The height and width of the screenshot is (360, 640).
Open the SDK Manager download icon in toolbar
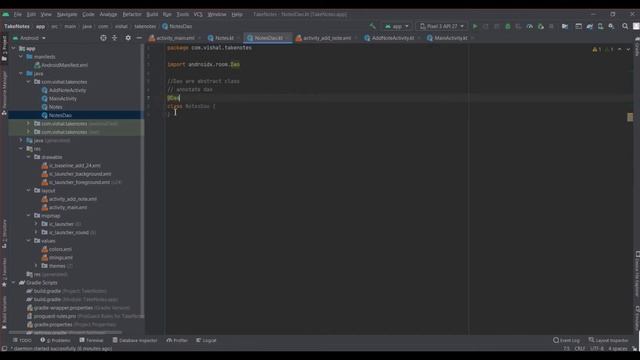click(611, 26)
